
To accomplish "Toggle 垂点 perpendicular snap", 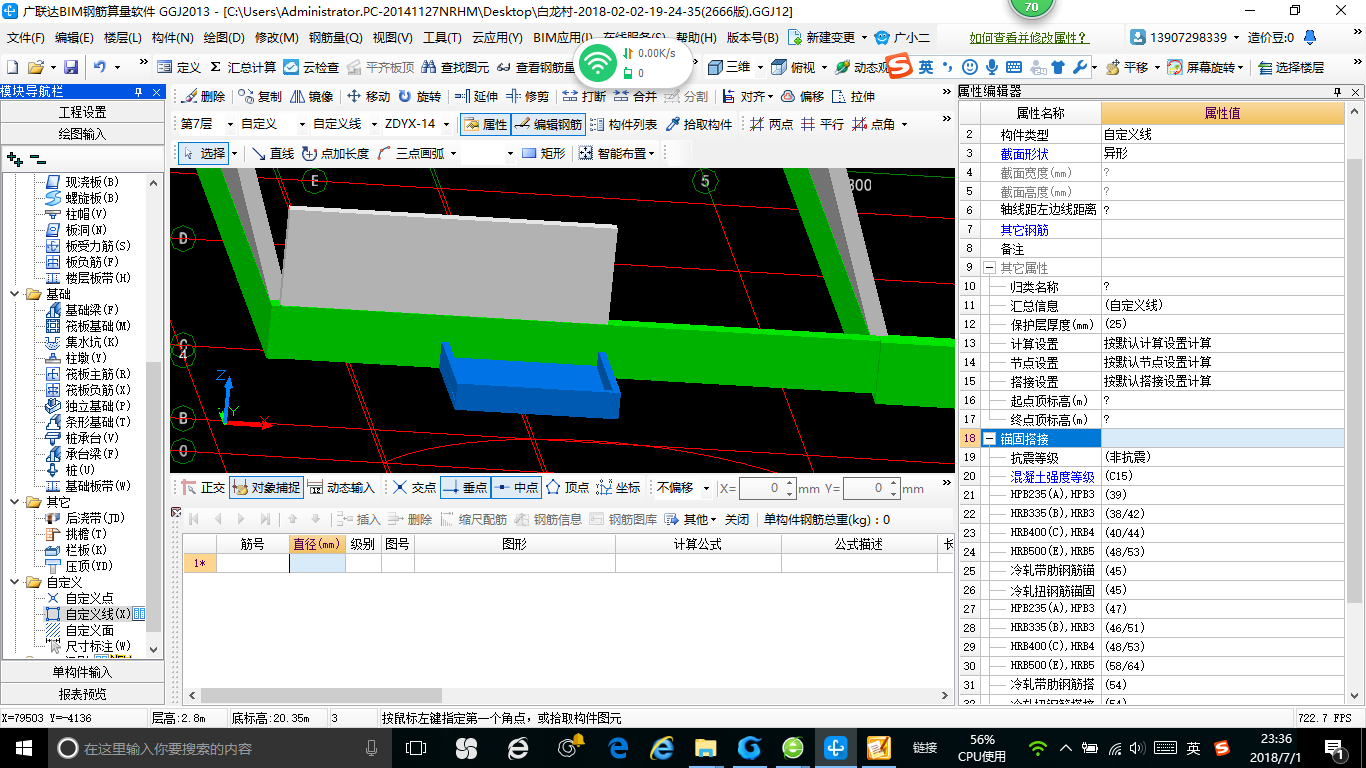I will pyautogui.click(x=465, y=488).
